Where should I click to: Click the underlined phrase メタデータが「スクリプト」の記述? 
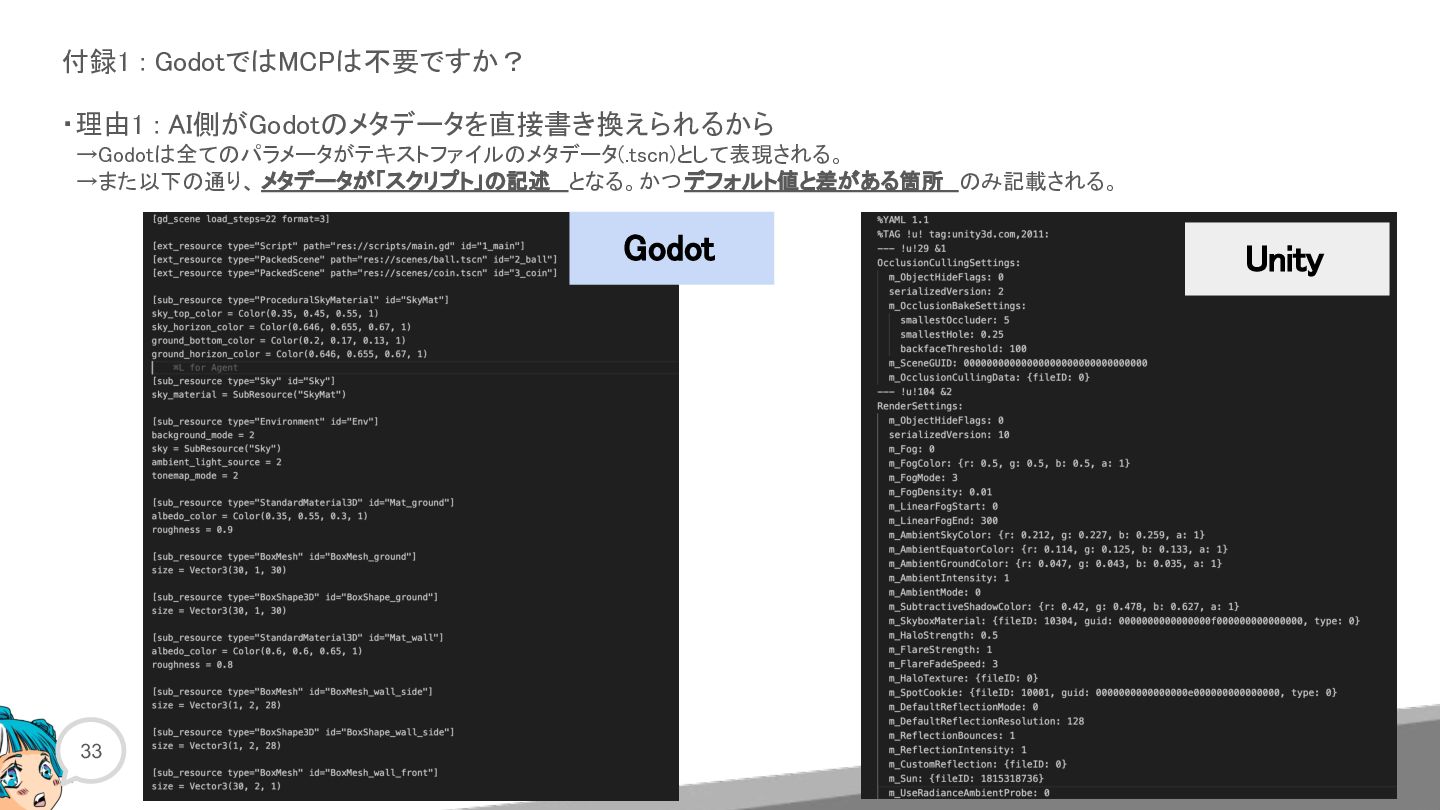[406, 182]
